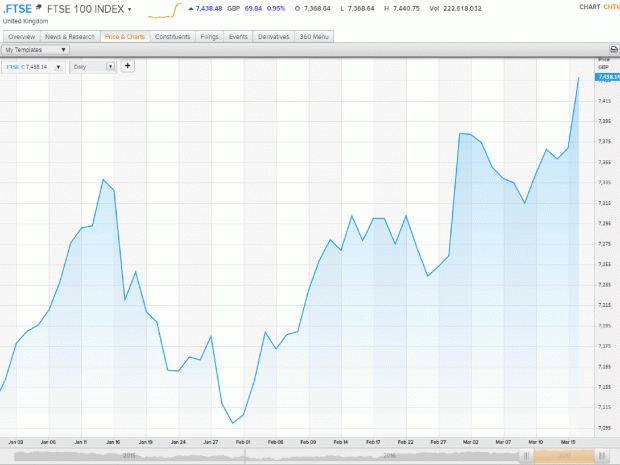Click the Vol 222,618,032 value

coord(456,8)
